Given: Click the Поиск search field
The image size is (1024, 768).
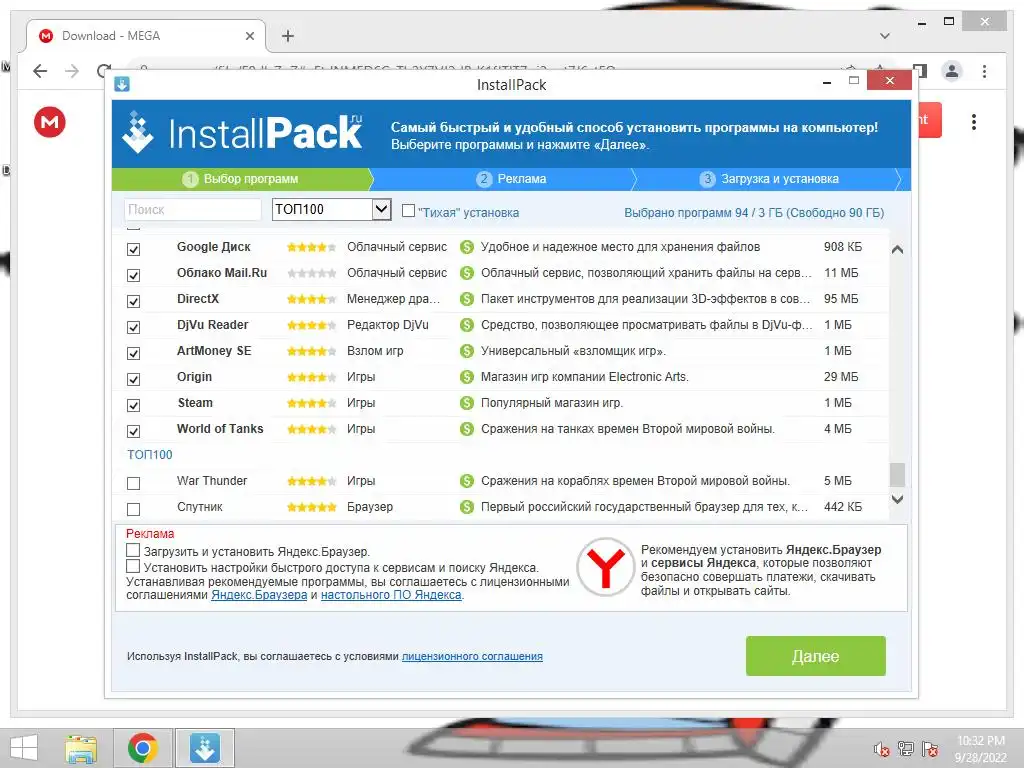Looking at the screenshot, I should coord(193,210).
